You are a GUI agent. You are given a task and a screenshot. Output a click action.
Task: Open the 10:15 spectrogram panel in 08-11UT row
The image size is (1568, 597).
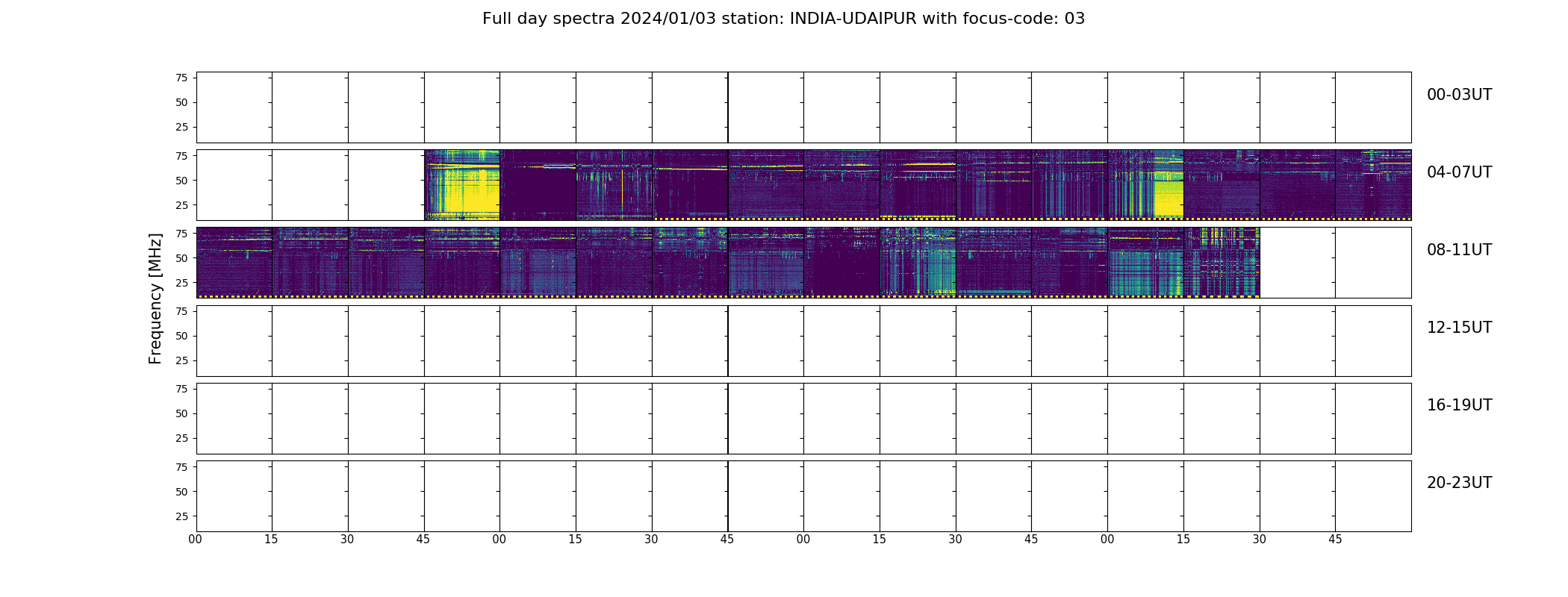coord(918,263)
